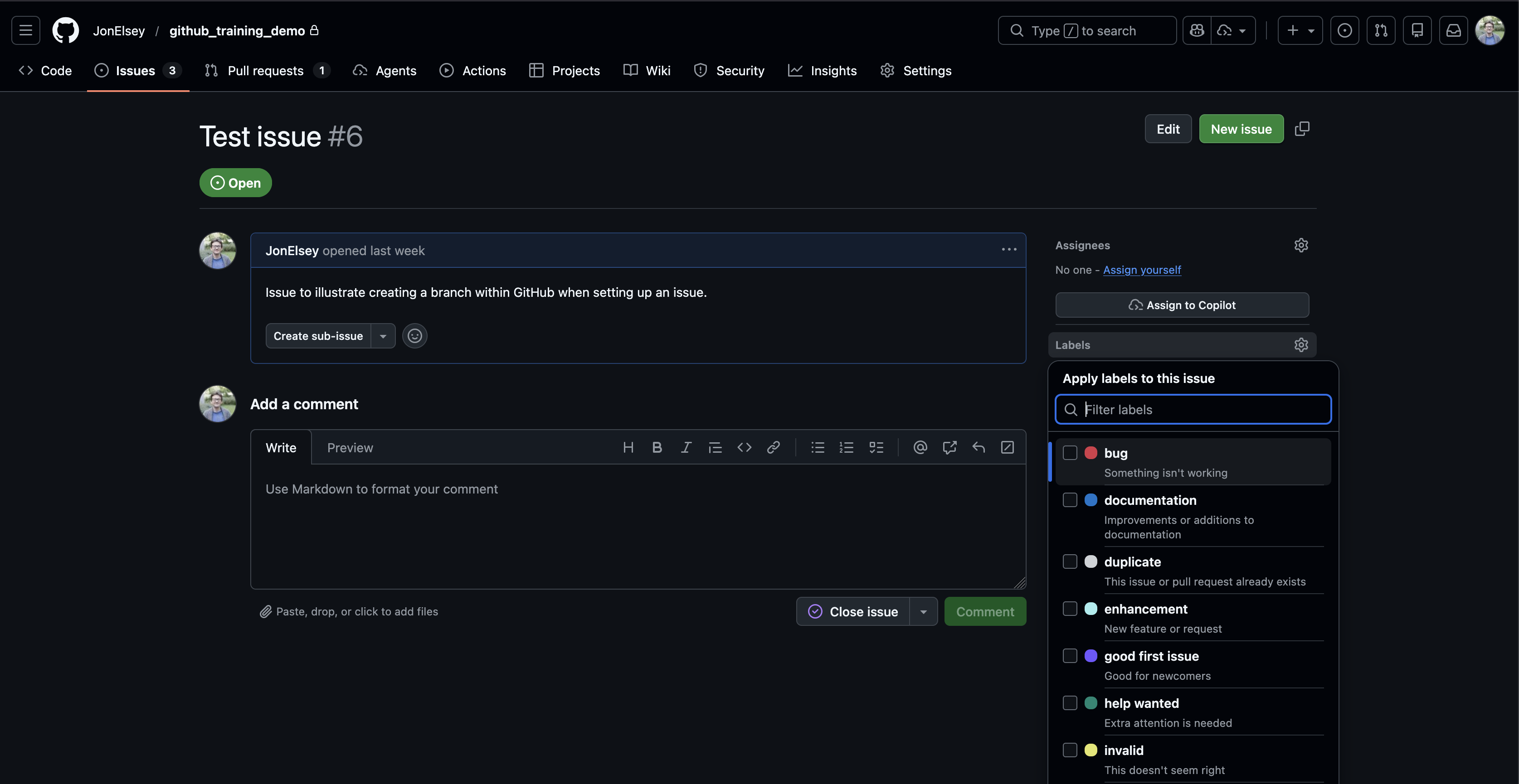1519x784 pixels.
Task: Insert a link via toolbar icon
Action: click(x=773, y=447)
